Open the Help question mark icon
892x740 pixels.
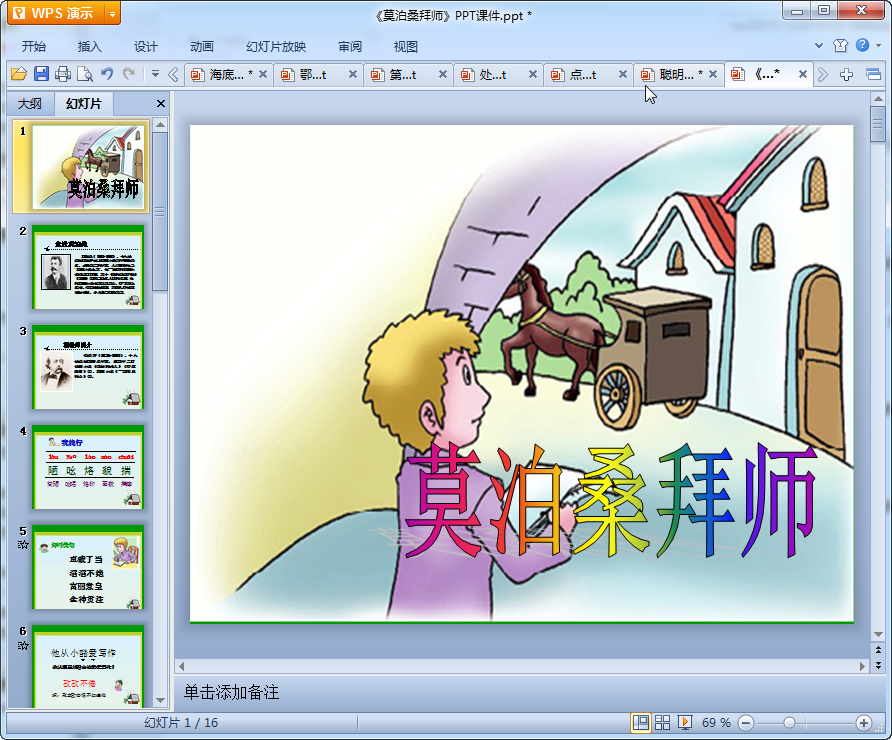pos(862,45)
